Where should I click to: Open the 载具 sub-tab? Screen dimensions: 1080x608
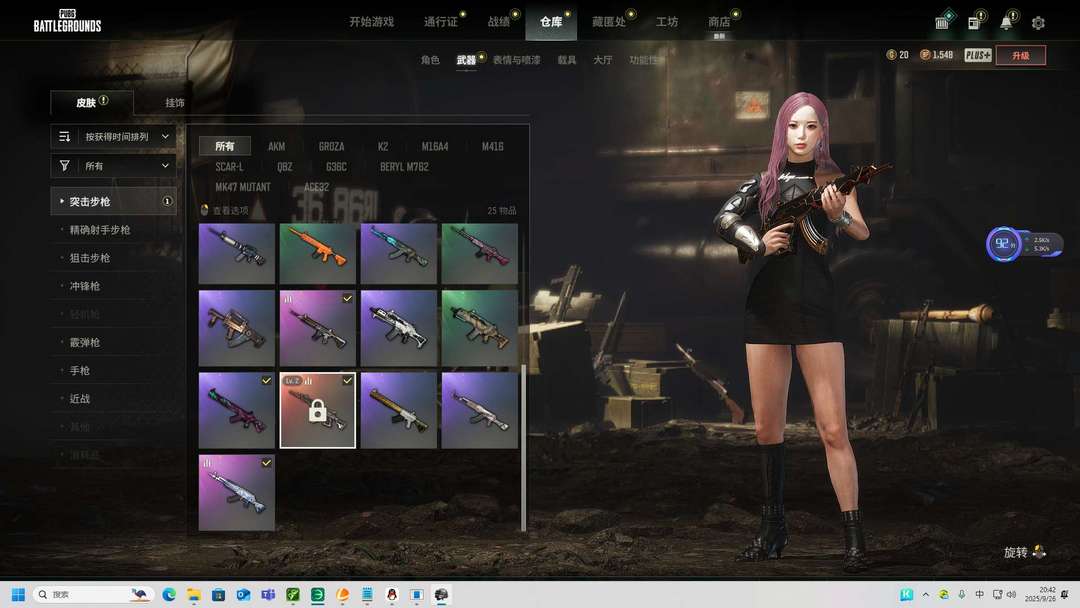[567, 60]
